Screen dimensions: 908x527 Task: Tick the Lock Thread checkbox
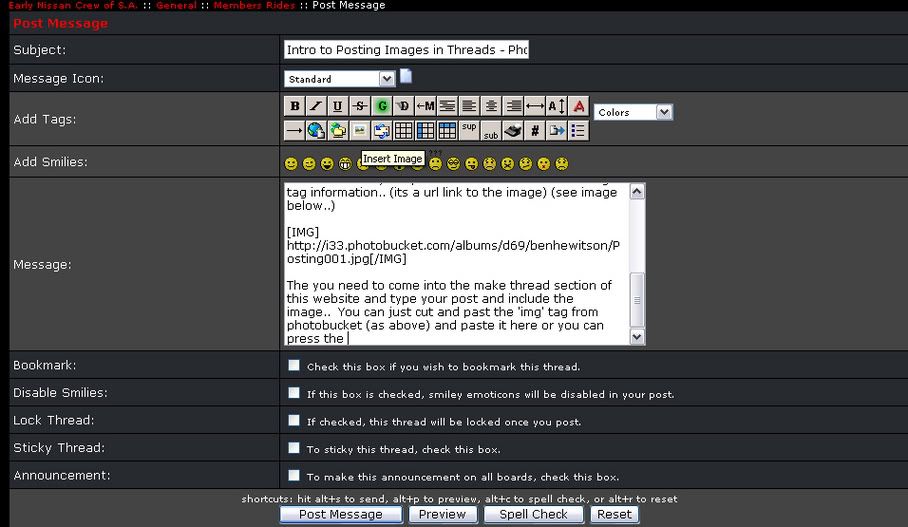(x=294, y=420)
